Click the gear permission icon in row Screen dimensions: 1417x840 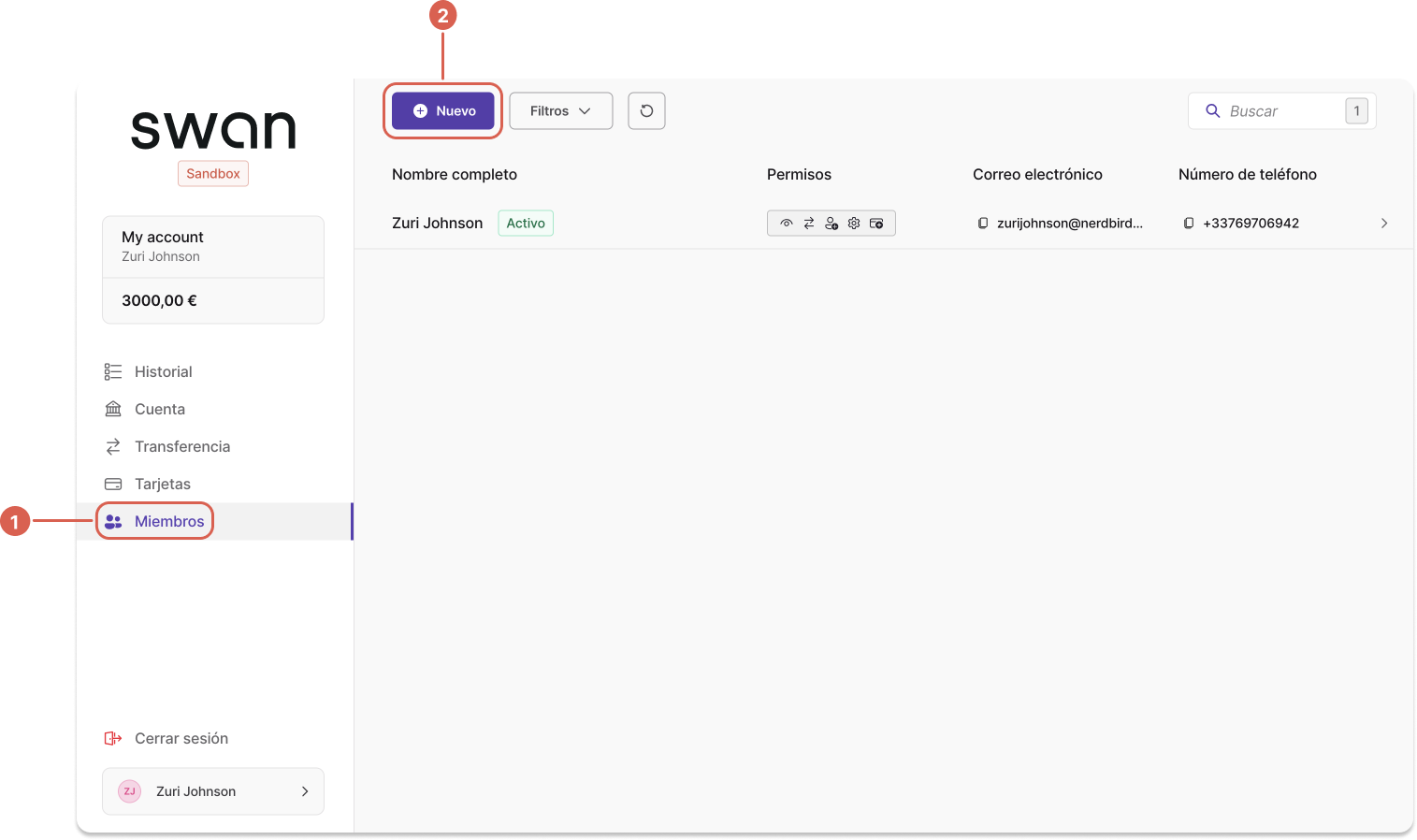pyautogui.click(x=854, y=224)
